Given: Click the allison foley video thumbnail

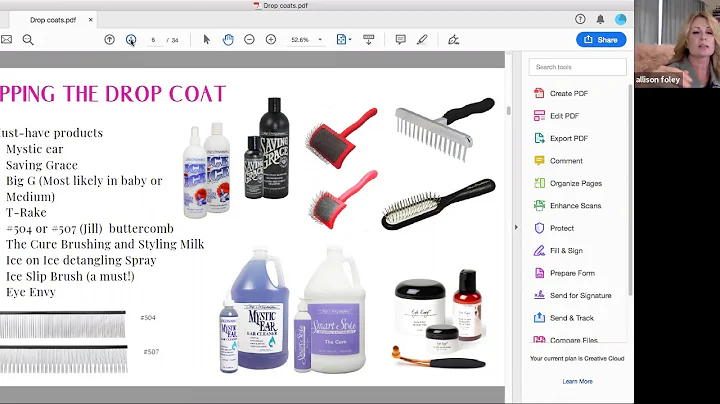Looking at the screenshot, I should tap(677, 44).
